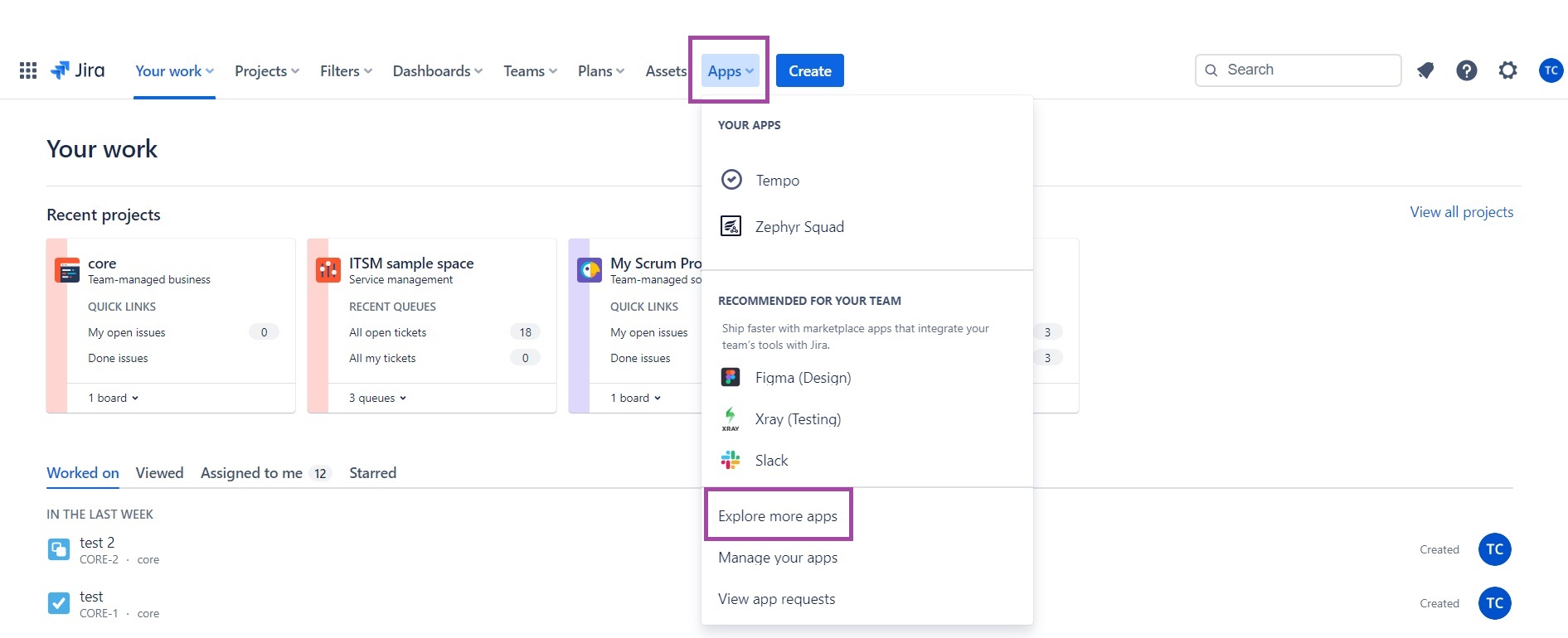The width and height of the screenshot is (1568, 638).
Task: Click the 18 count badge for open tickets
Action: [x=525, y=332]
